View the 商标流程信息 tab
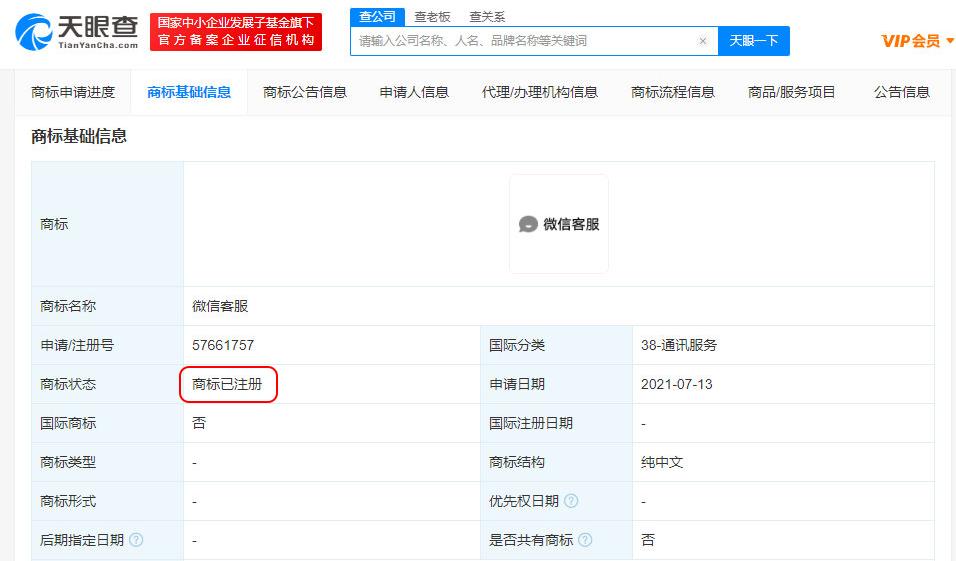 [673, 92]
